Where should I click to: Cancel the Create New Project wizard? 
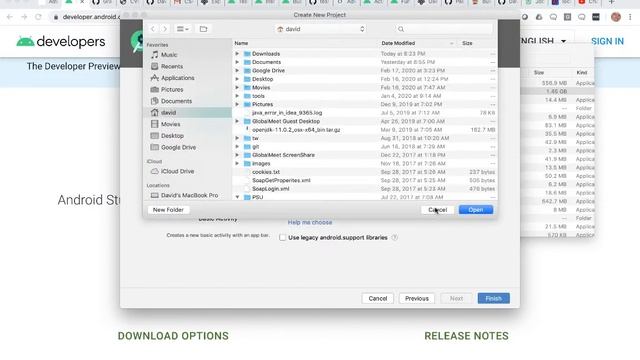pos(378,298)
